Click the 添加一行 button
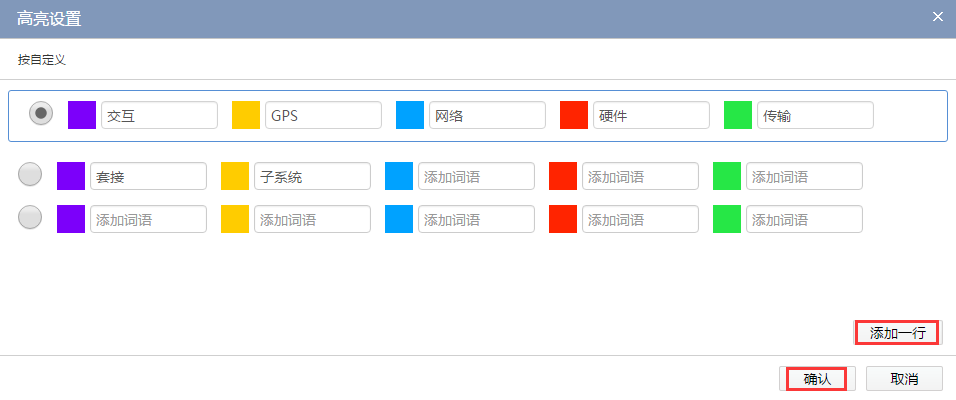956x400 pixels. pos(897,333)
